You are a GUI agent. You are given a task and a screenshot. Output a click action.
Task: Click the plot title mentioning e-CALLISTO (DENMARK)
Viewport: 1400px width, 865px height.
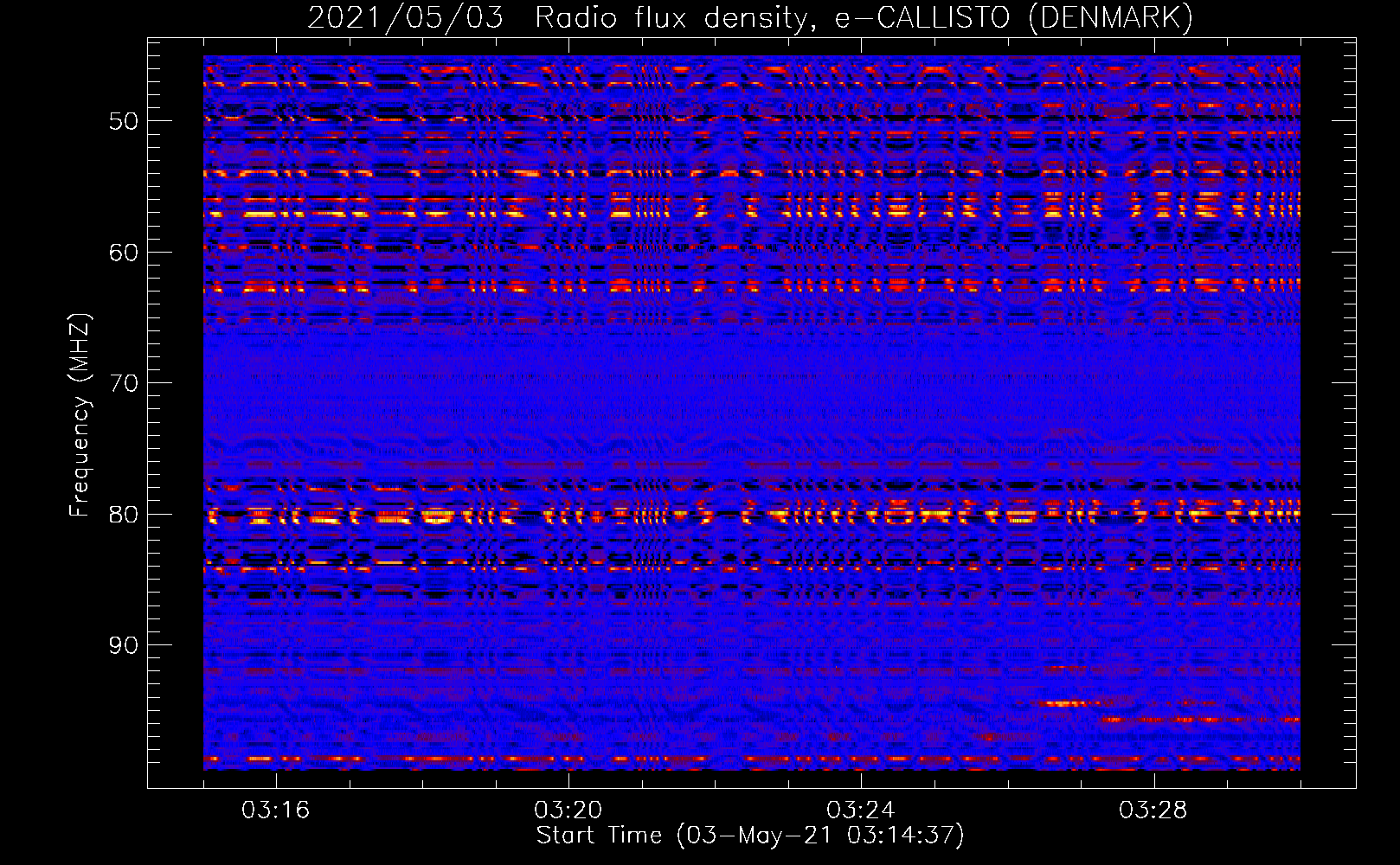pos(750,17)
